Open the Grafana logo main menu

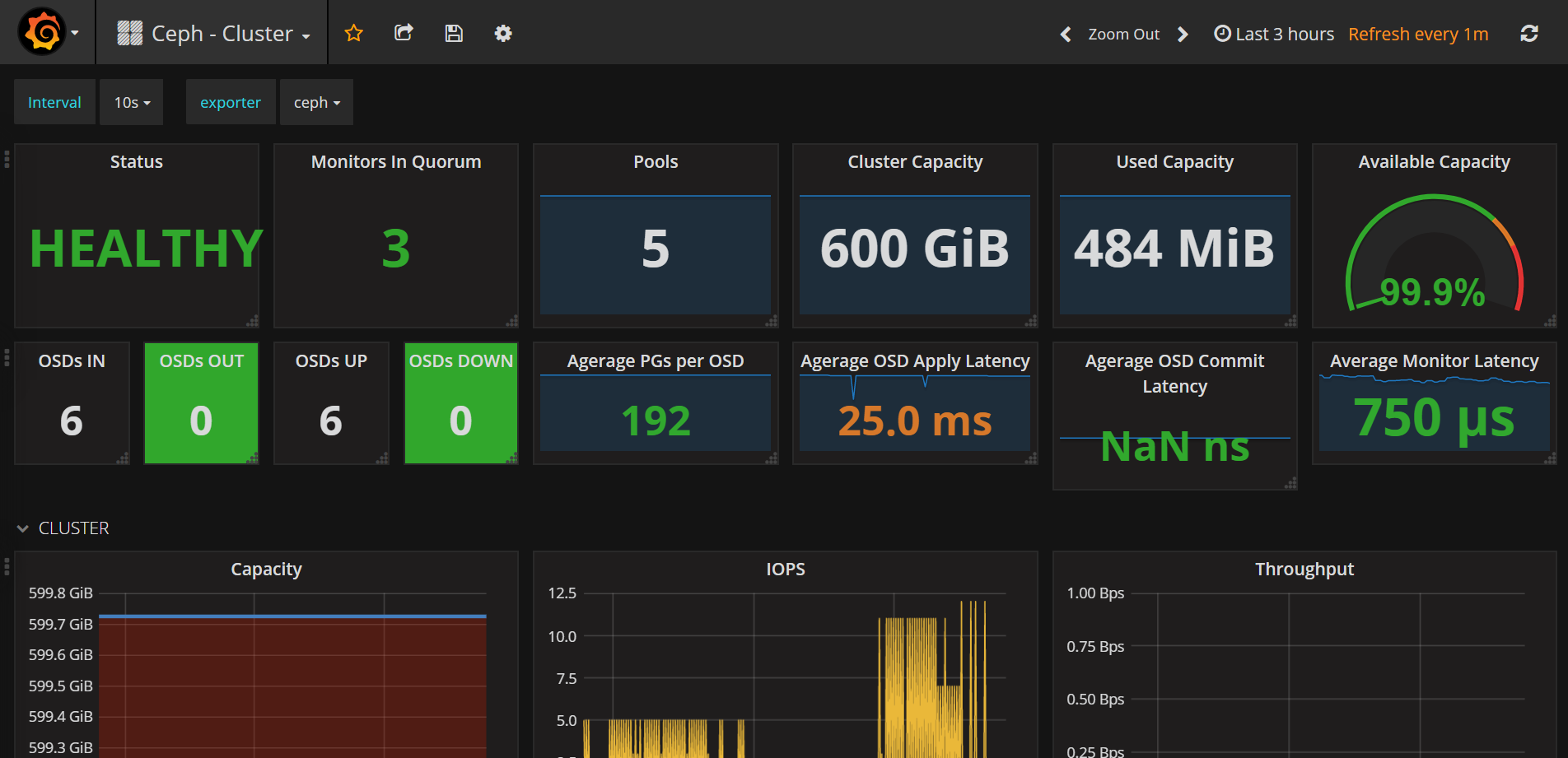point(48,32)
